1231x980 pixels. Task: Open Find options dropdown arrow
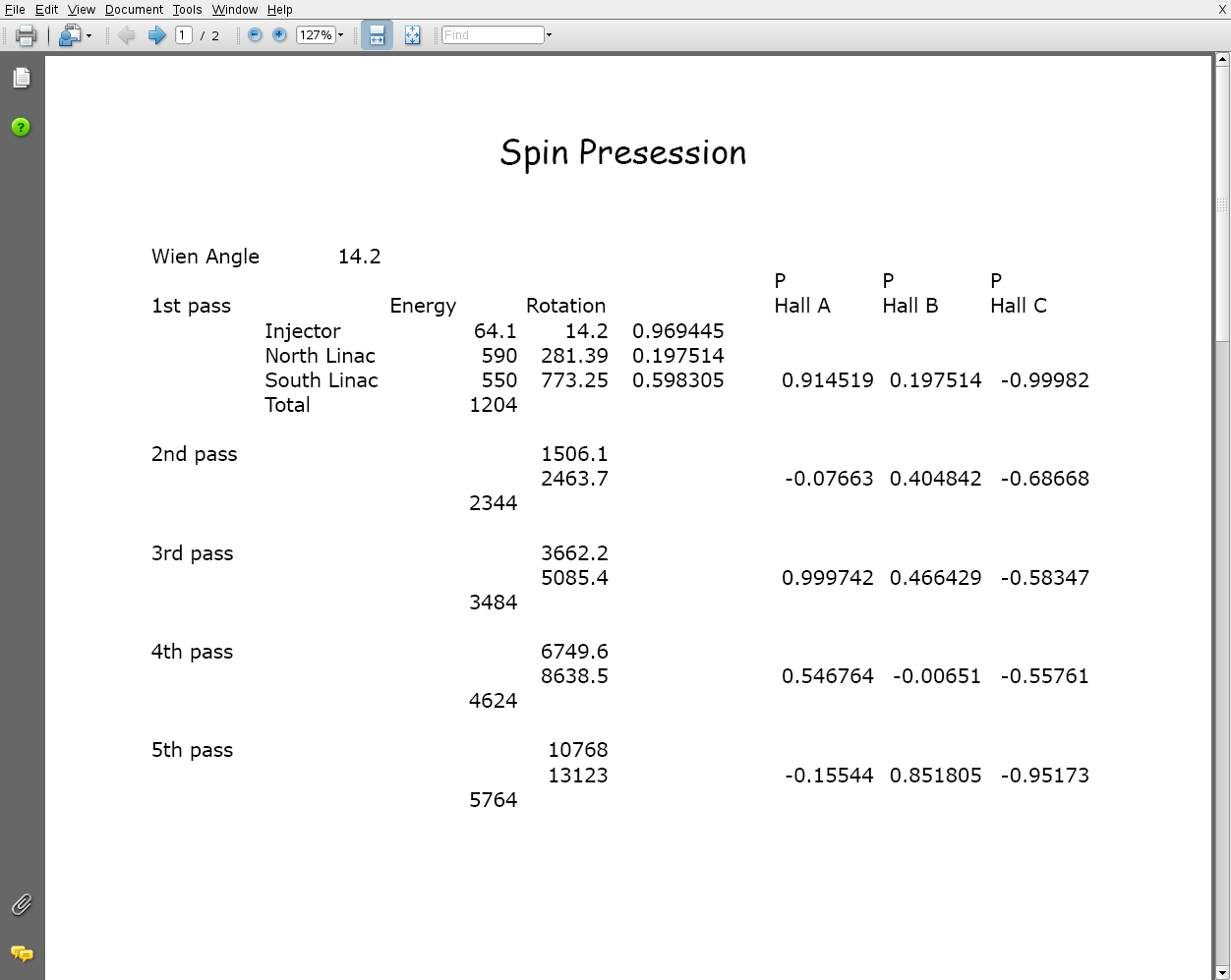(x=549, y=35)
